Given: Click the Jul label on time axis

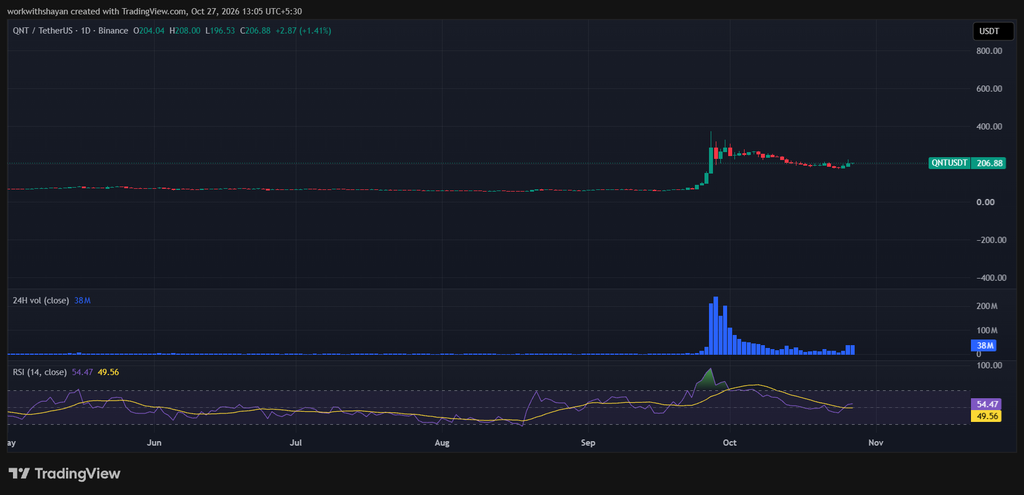Looking at the screenshot, I should tap(296, 443).
